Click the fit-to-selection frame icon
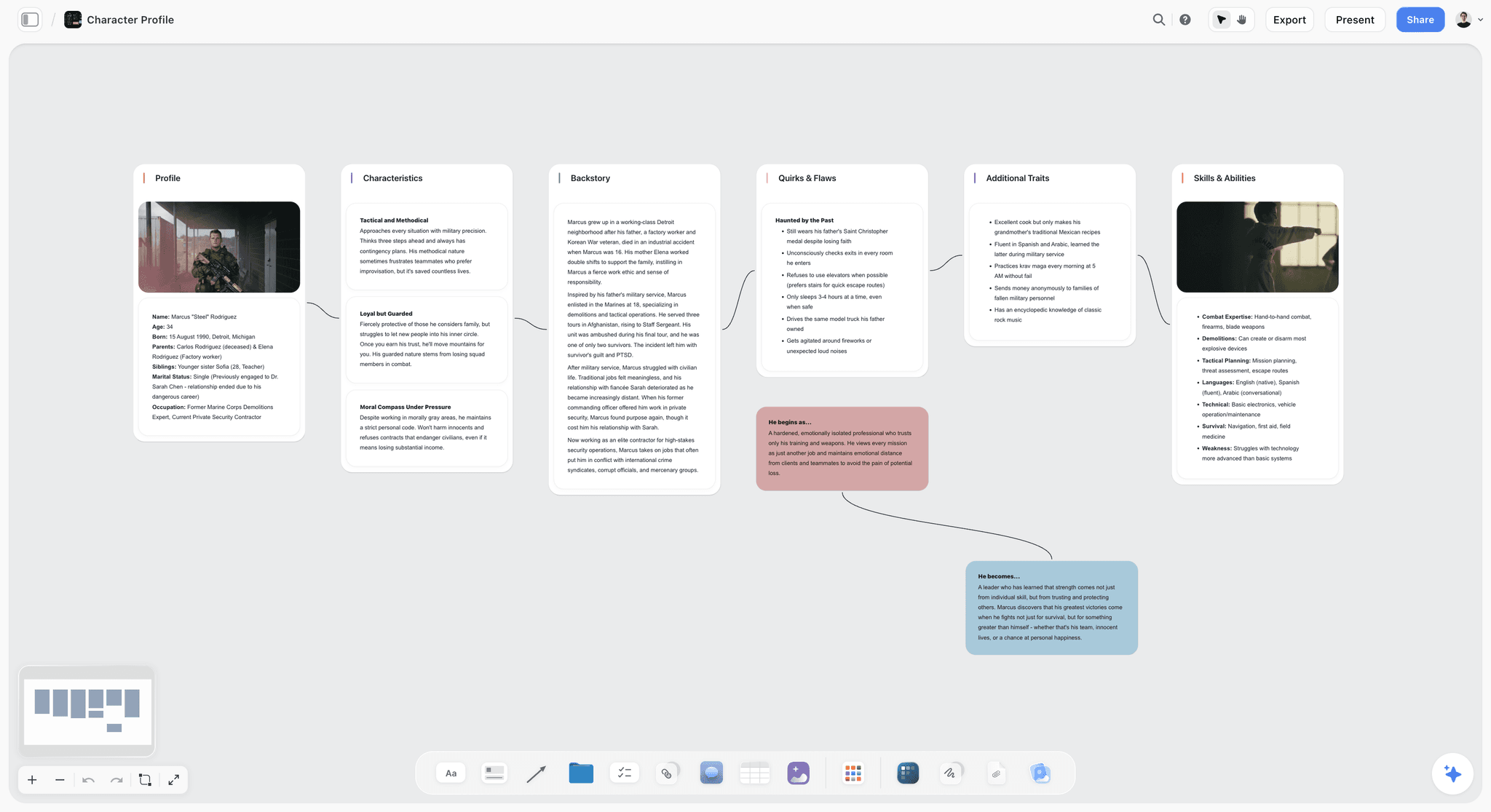The width and height of the screenshot is (1491, 812). pos(145,780)
